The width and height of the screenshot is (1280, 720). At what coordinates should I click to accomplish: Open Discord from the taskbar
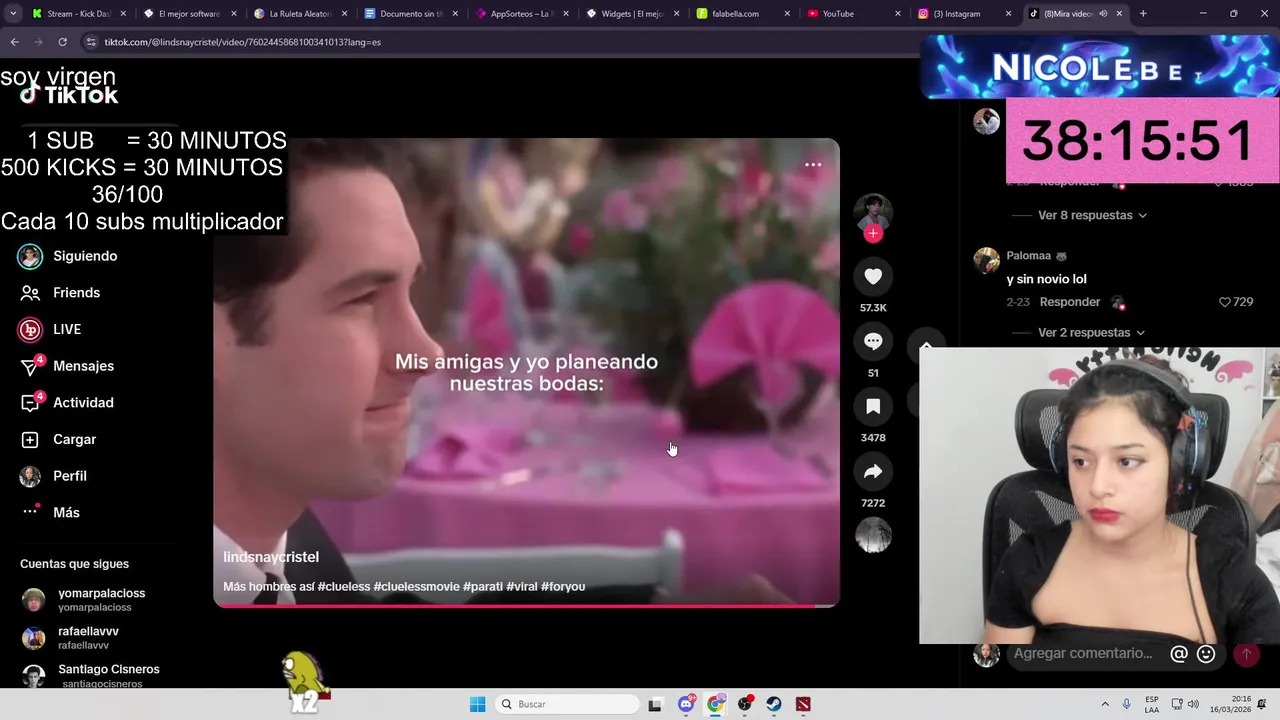[x=686, y=704]
